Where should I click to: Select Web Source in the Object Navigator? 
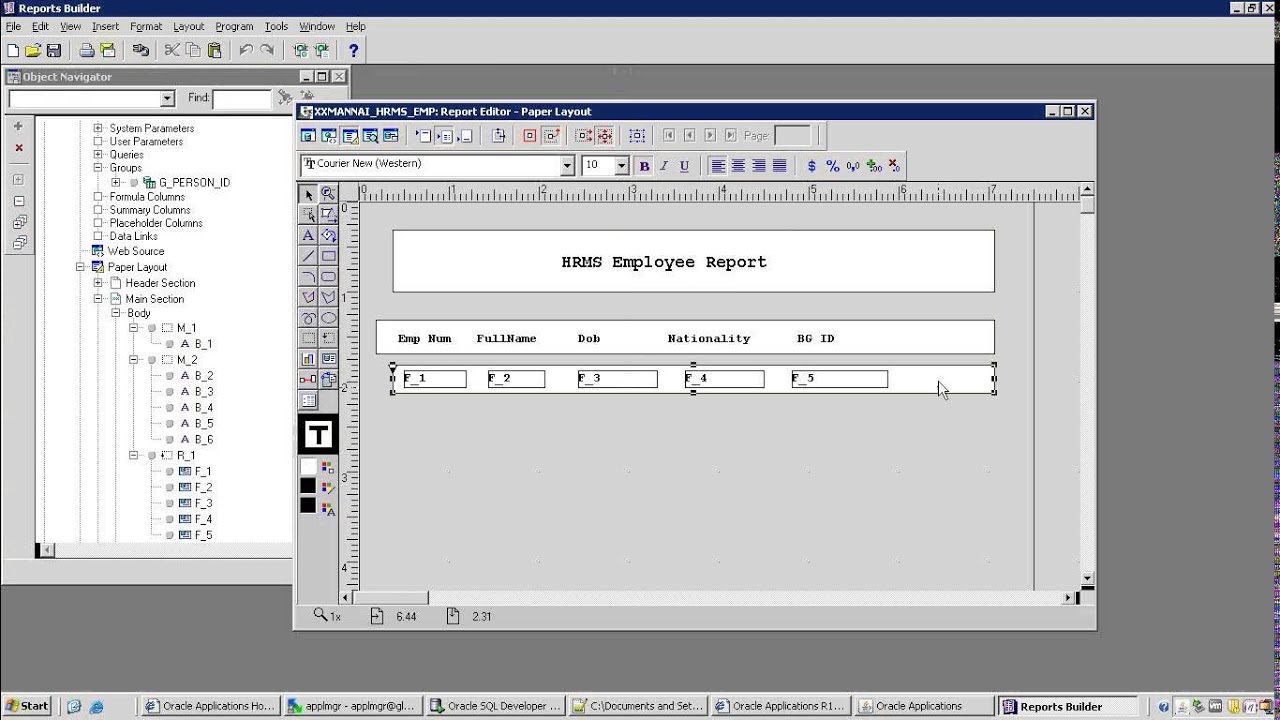(136, 251)
